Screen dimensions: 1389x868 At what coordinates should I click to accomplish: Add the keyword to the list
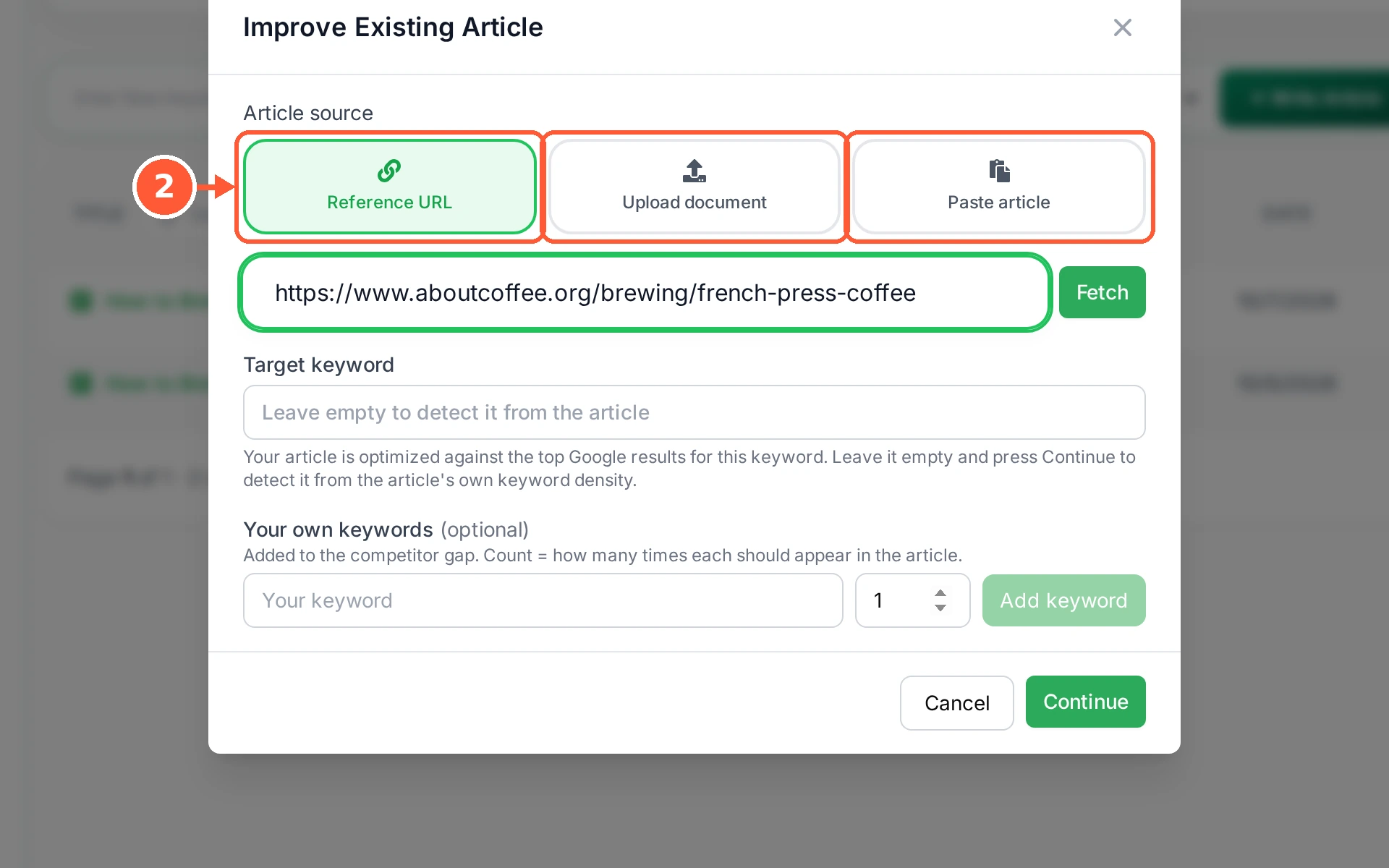1063,600
